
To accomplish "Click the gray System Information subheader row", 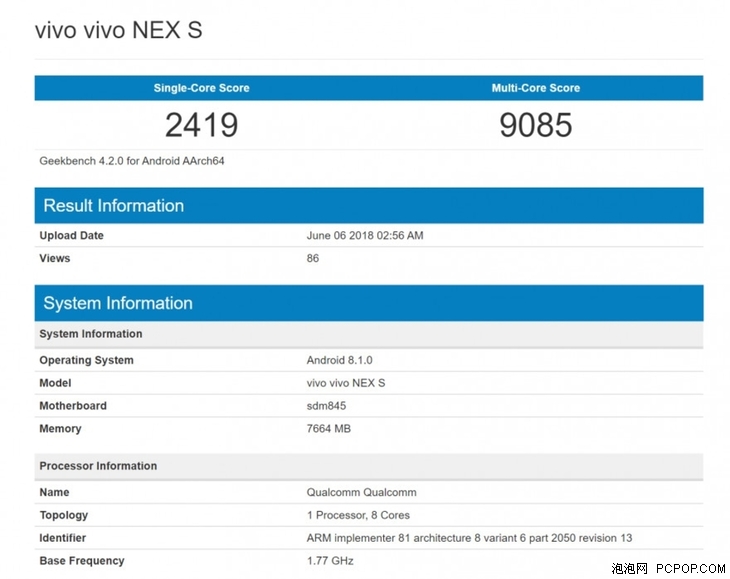I will (x=369, y=334).
